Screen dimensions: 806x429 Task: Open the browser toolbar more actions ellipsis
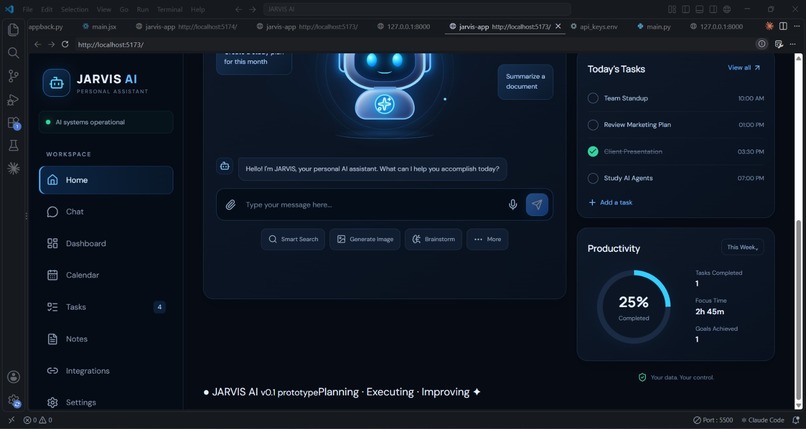pyautogui.click(x=793, y=45)
